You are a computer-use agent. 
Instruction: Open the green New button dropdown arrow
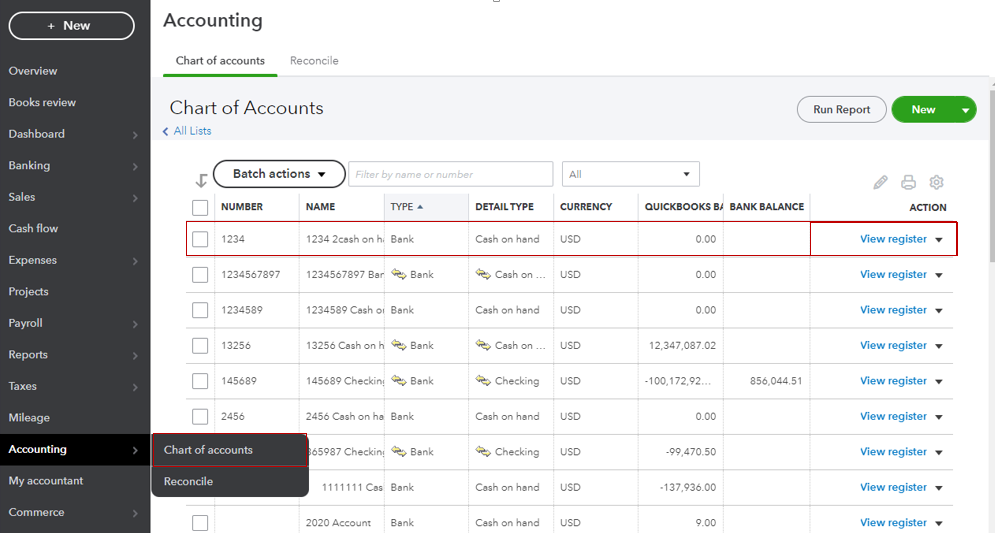point(965,110)
